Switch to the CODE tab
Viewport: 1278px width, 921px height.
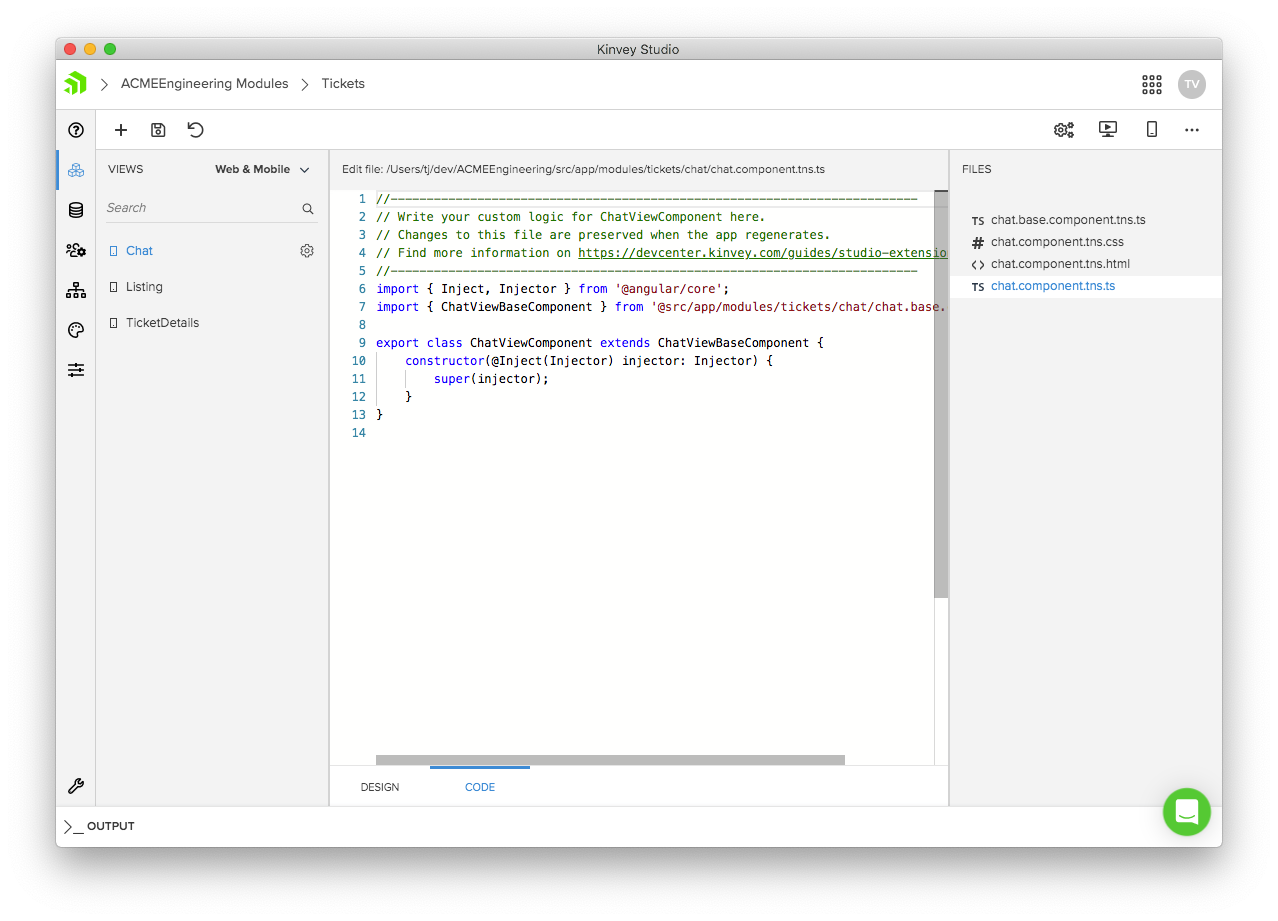tap(480, 788)
